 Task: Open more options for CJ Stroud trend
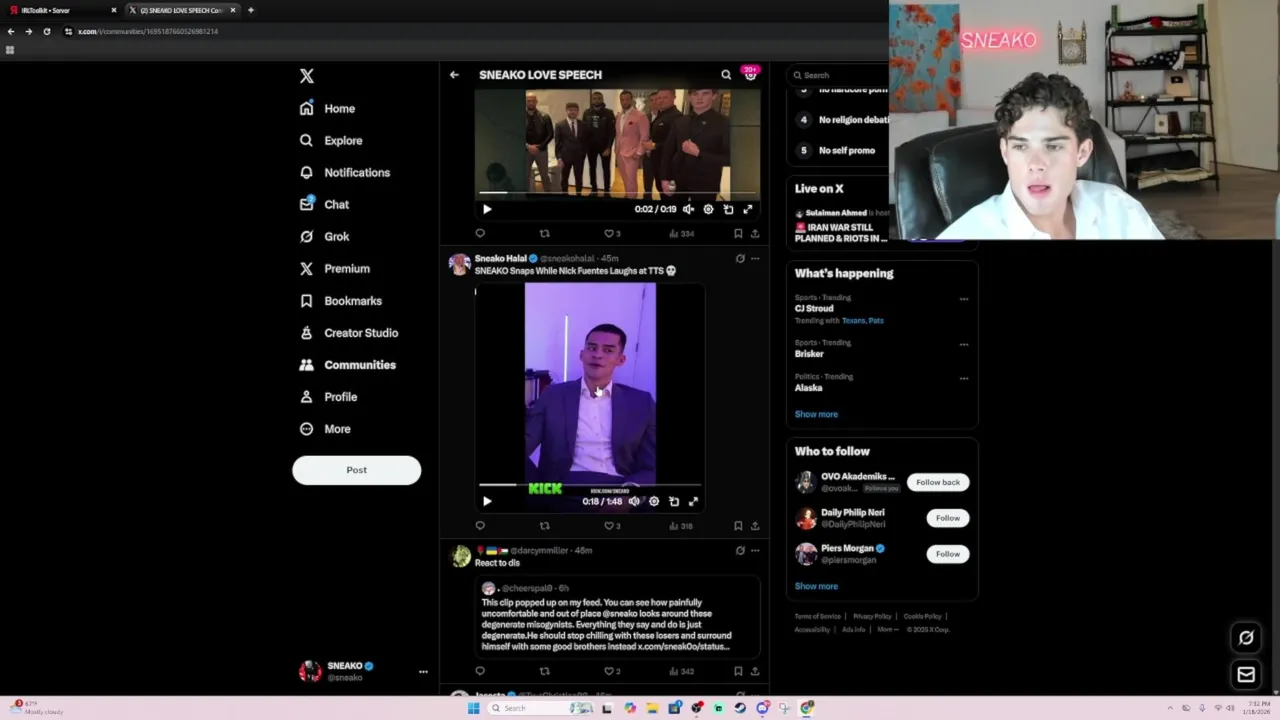pos(964,299)
